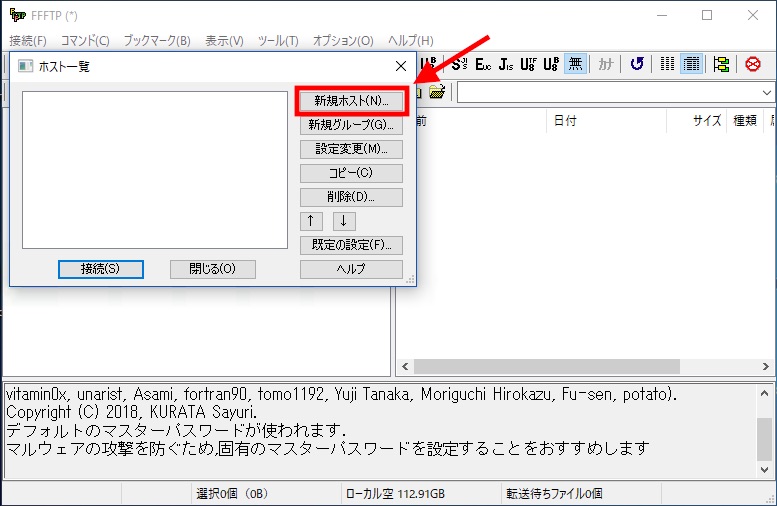This screenshot has width=777, height=506.
Task: Click the 削除(D)... button
Action: tap(351, 197)
